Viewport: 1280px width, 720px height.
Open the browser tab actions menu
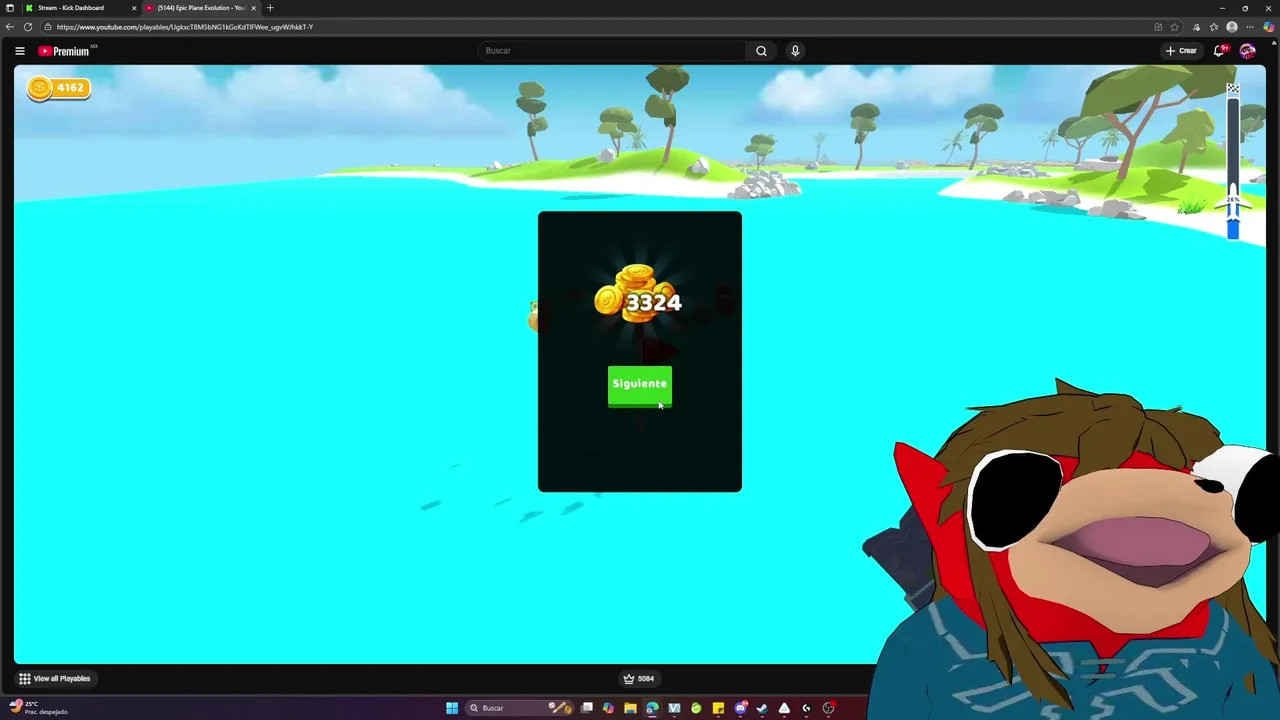click(10, 8)
